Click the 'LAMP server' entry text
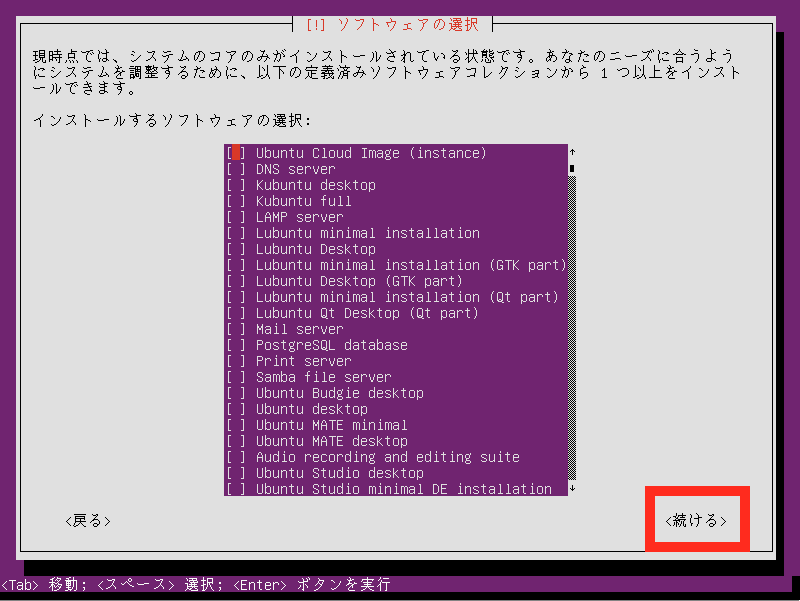 click(299, 217)
